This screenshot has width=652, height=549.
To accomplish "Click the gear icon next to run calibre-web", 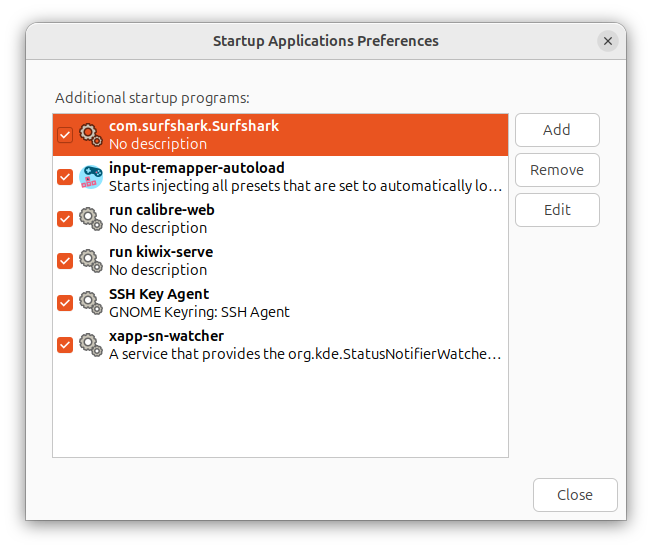I will (x=91, y=219).
